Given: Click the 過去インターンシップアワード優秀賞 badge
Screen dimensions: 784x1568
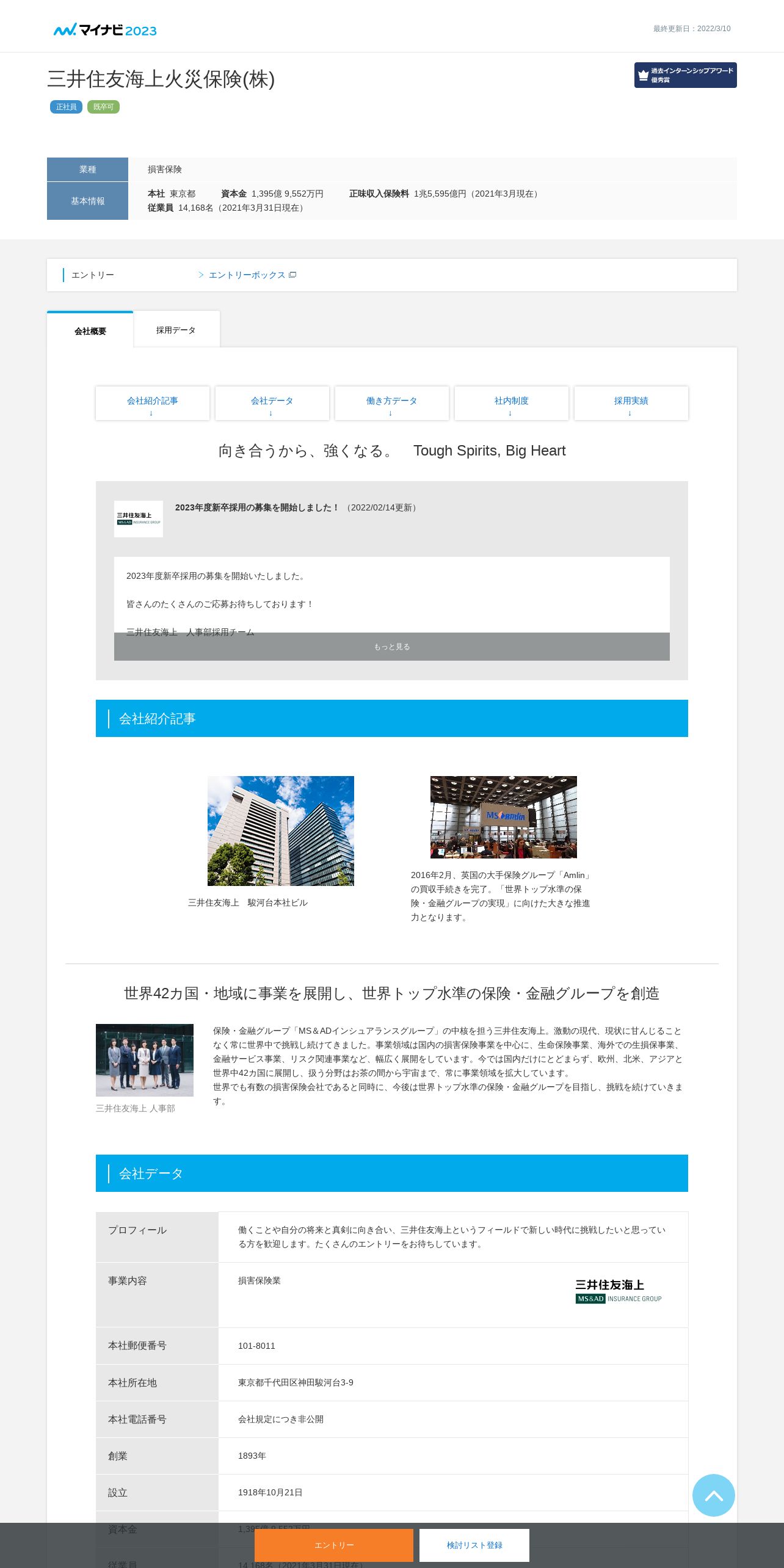Looking at the screenshot, I should 685,75.
